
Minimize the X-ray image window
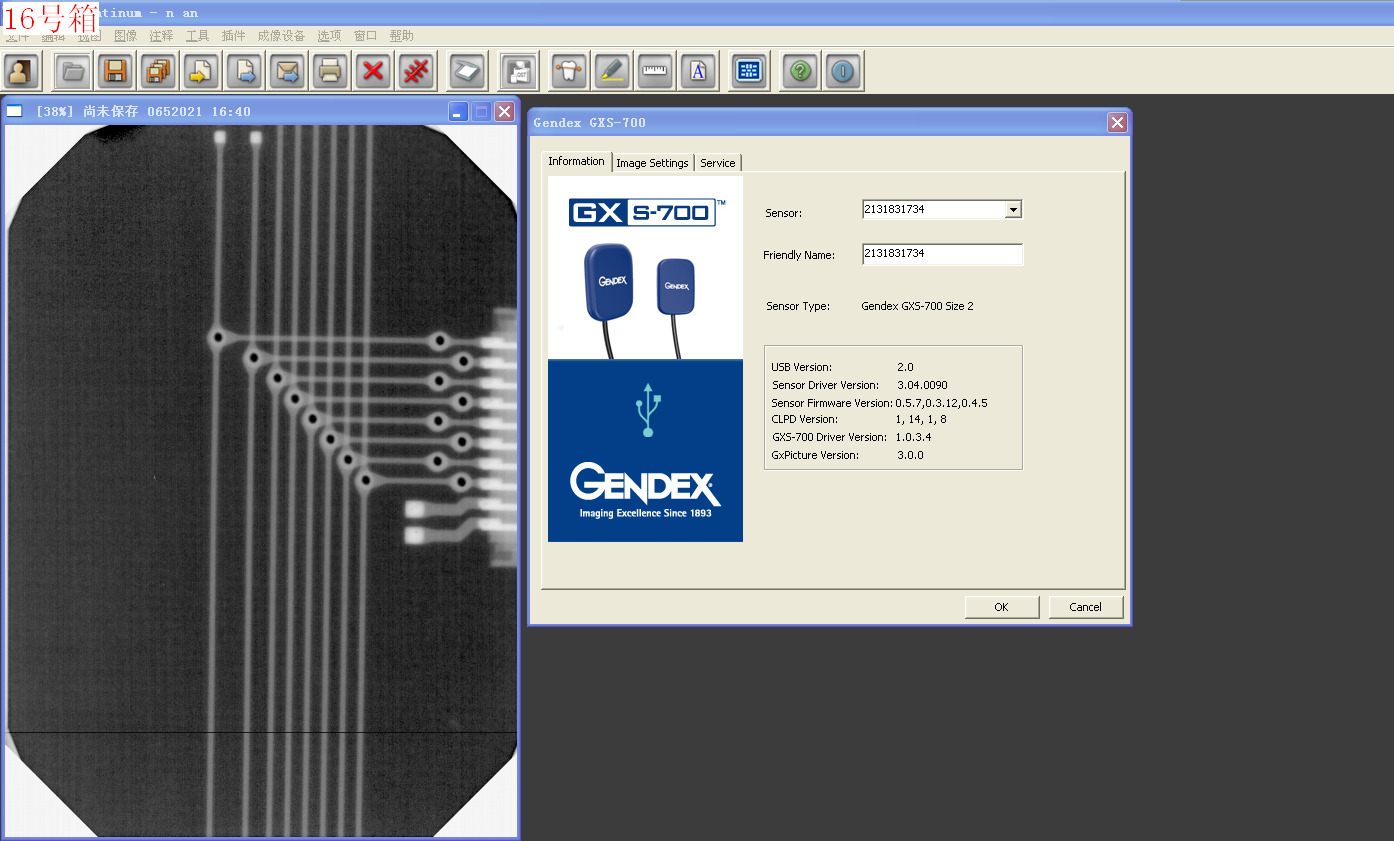458,111
